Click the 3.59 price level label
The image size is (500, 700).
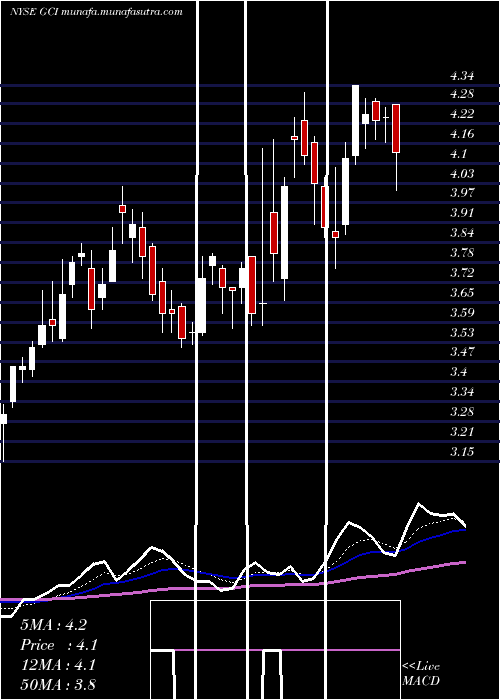pos(462,312)
